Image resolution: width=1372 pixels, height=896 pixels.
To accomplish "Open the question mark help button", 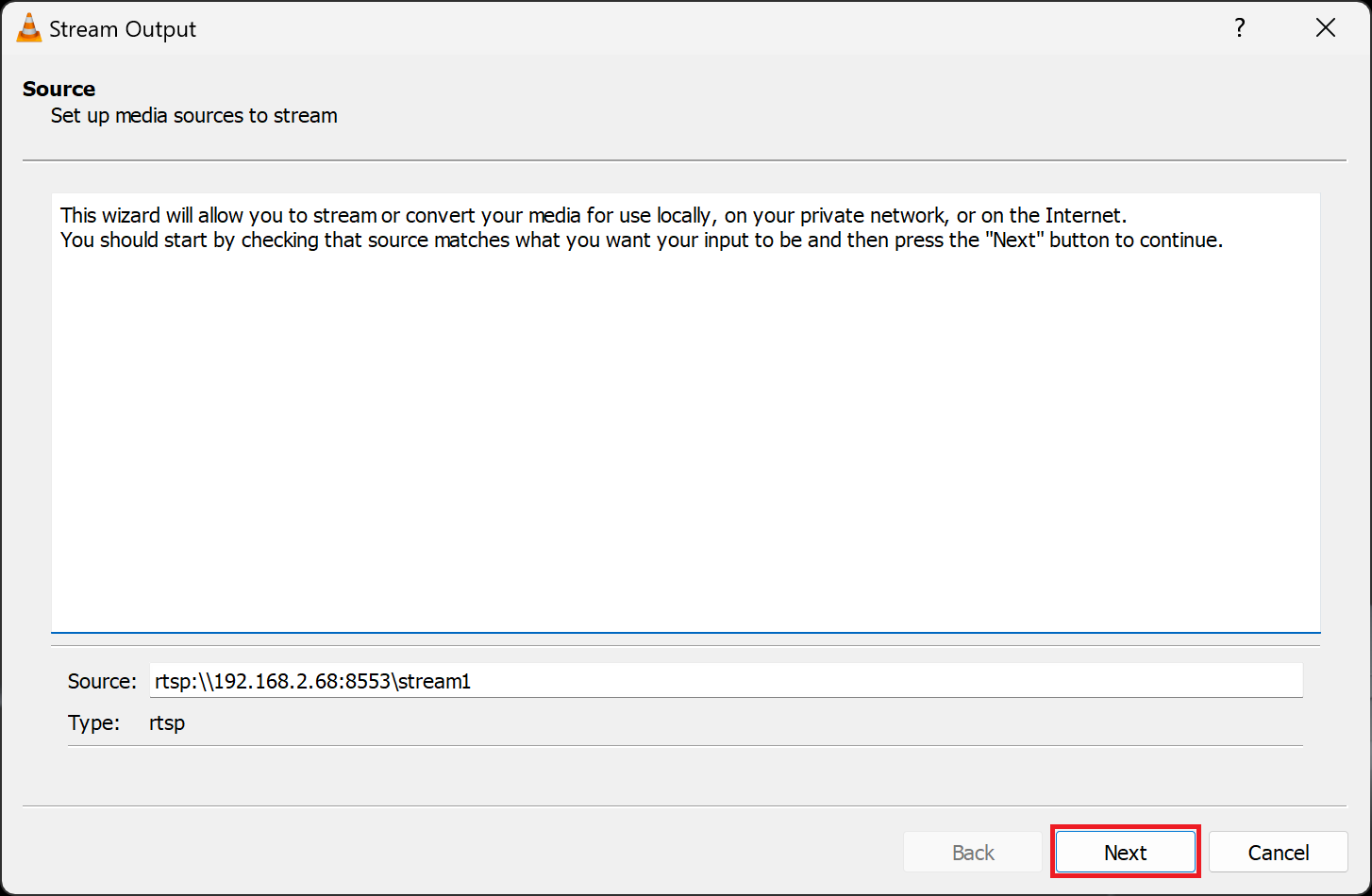I will pos(1240,28).
